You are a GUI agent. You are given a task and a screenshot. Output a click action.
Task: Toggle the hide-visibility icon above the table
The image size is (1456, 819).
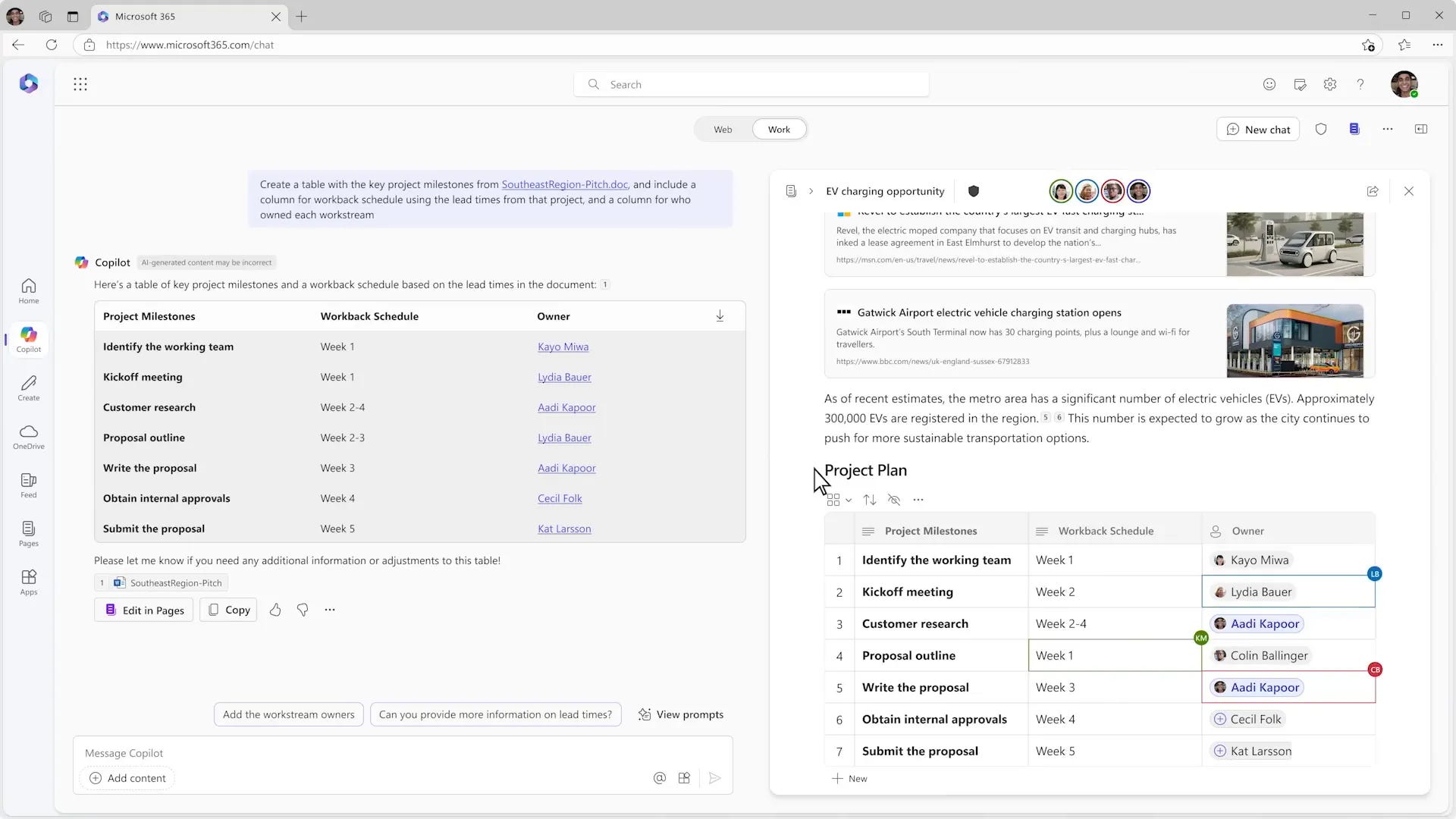[x=894, y=500]
